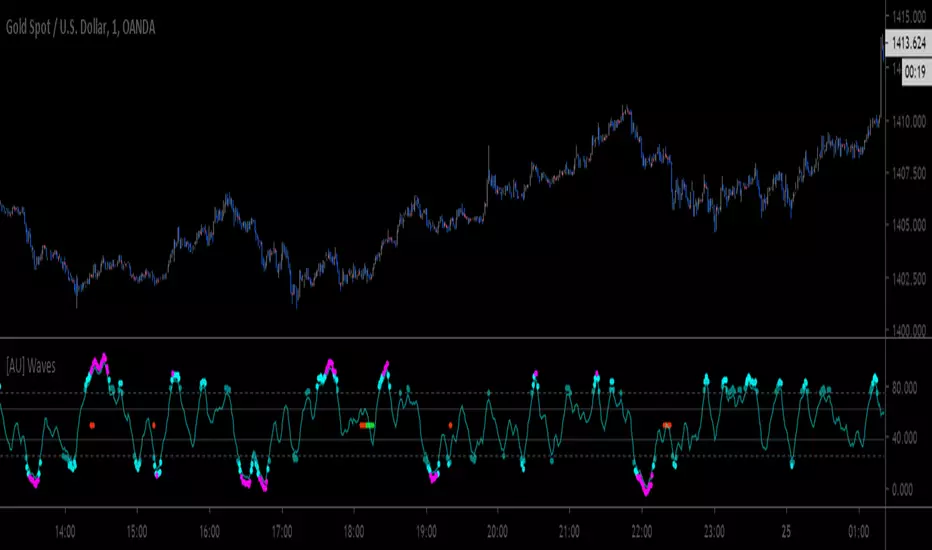Image resolution: width=932 pixels, height=550 pixels.
Task: Click the 16:00 time axis label
Action: click(x=209, y=532)
